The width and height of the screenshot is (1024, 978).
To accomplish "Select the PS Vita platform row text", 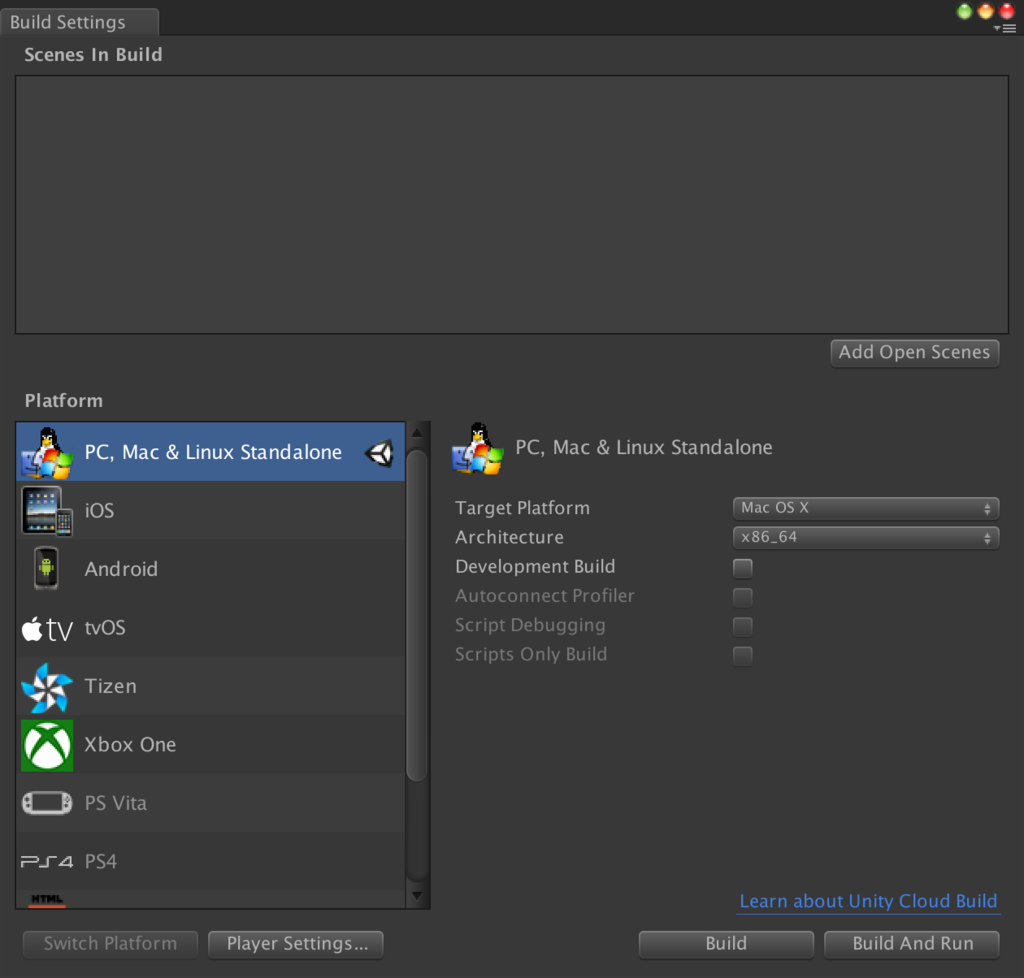I will click(116, 803).
